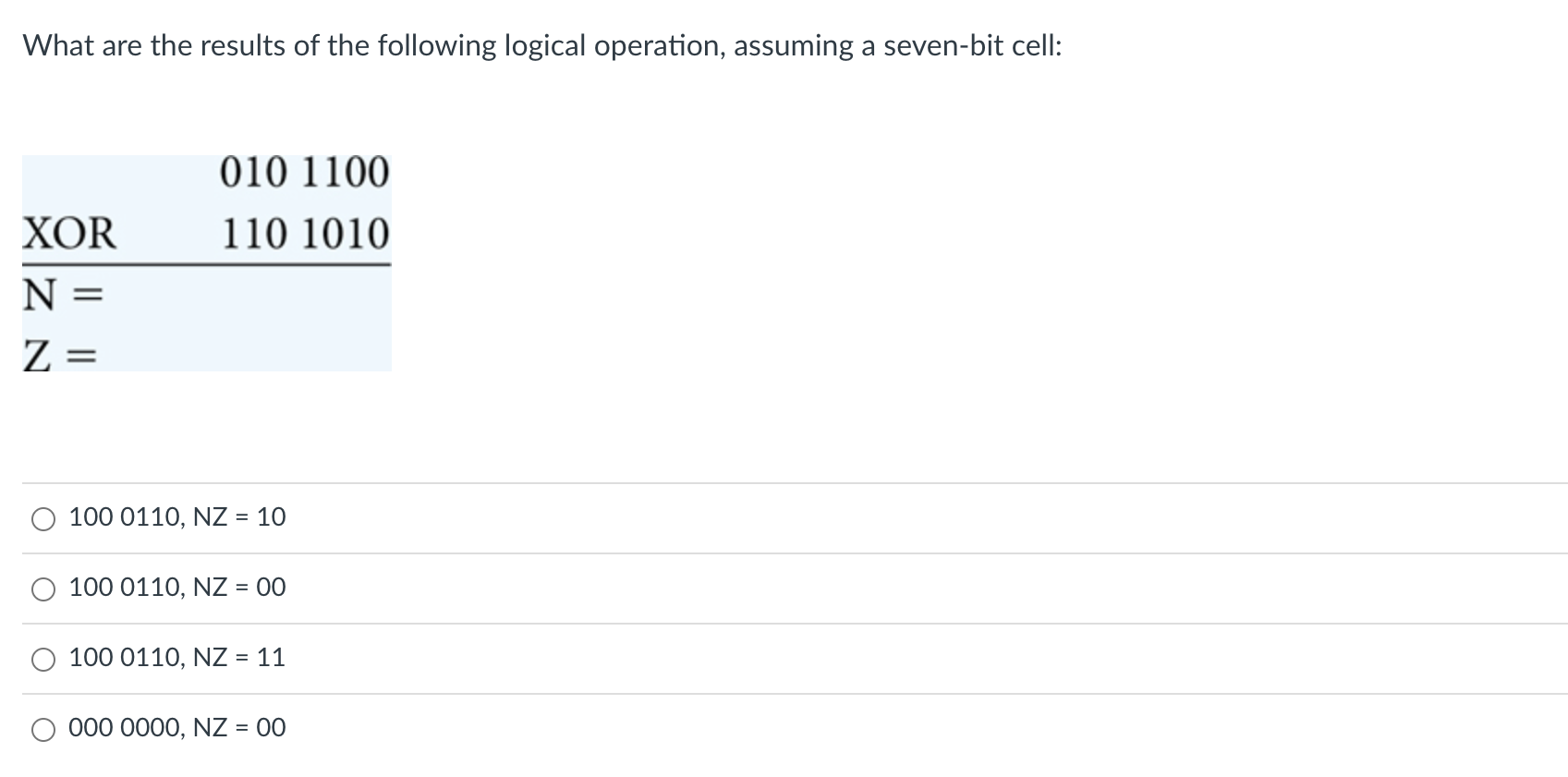Click the answer label "100 0110, NZ = 11"

click(x=177, y=657)
